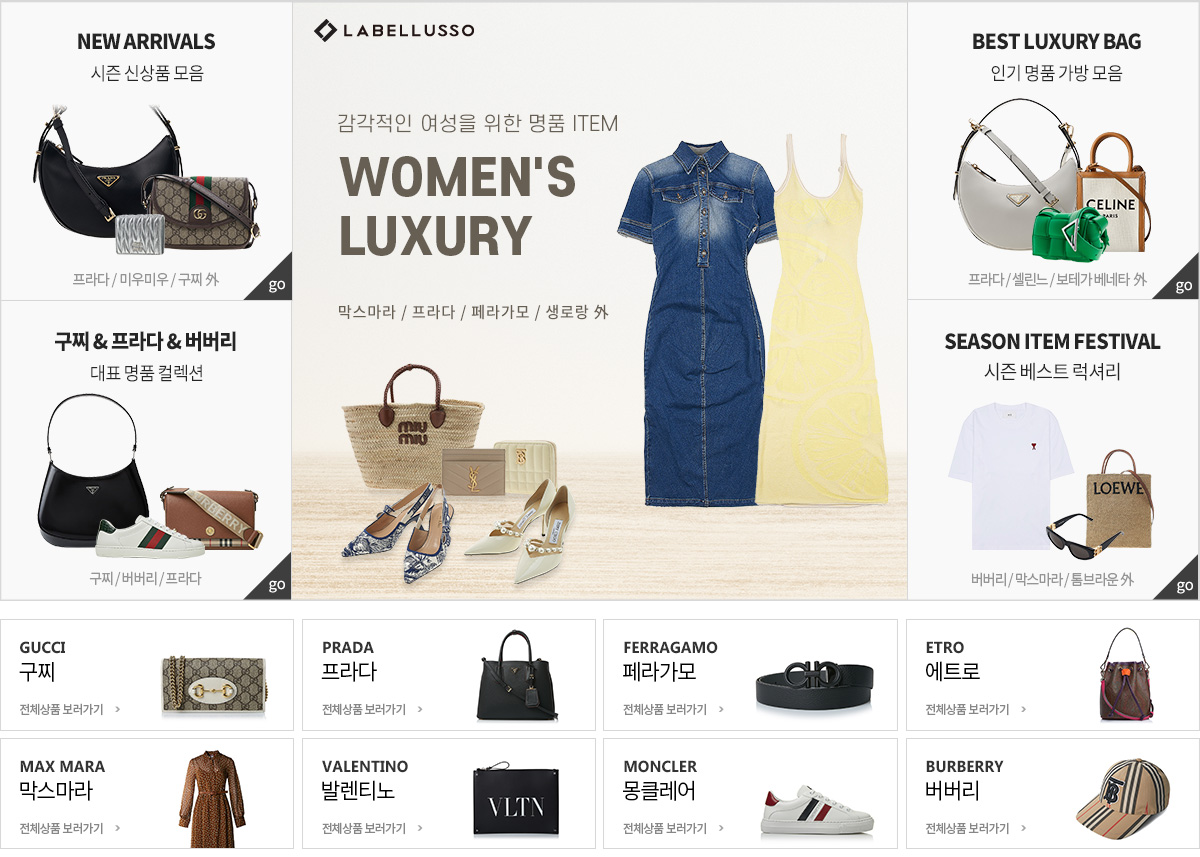Select the BURBERRY 버버리 brand tile
The height and width of the screenshot is (857, 1200).
1052,794
